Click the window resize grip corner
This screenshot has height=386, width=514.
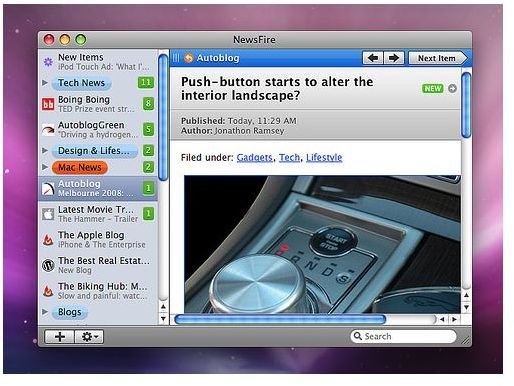click(466, 340)
